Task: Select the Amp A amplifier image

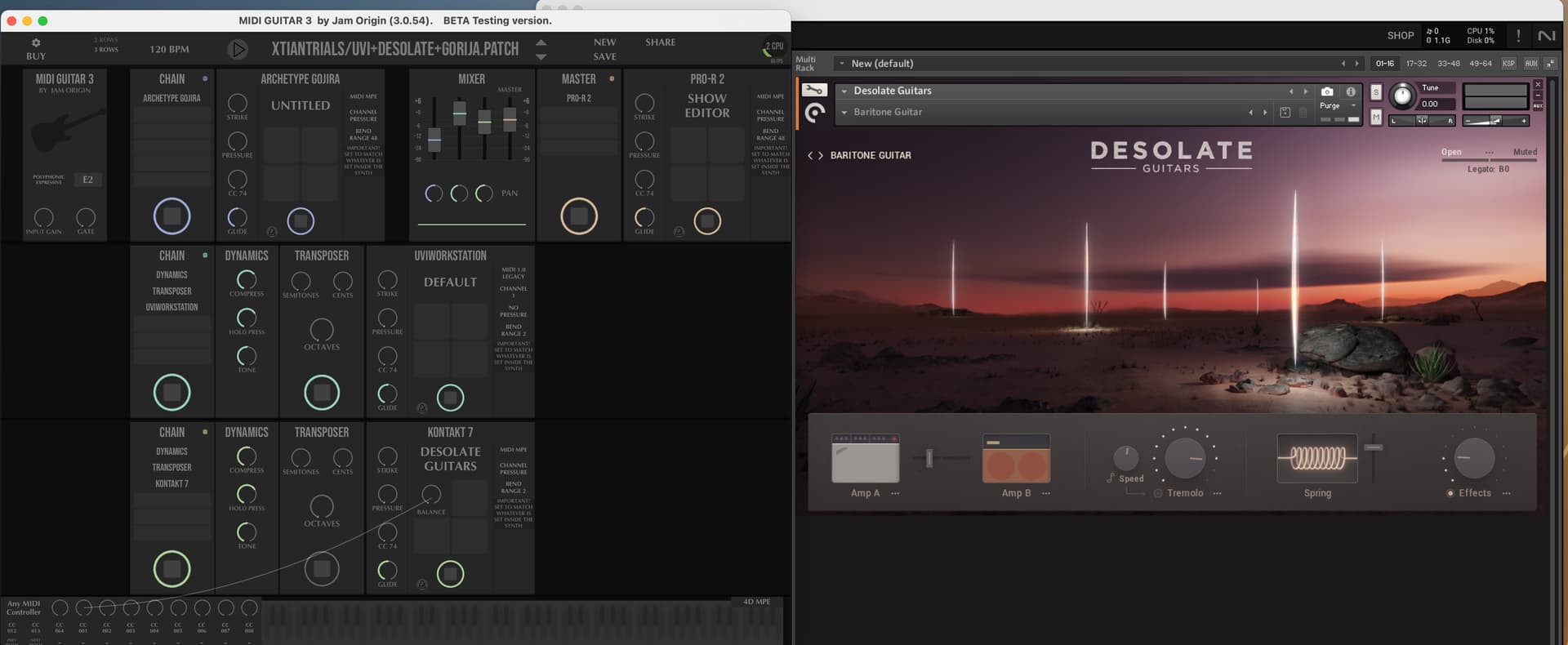Action: (x=865, y=458)
